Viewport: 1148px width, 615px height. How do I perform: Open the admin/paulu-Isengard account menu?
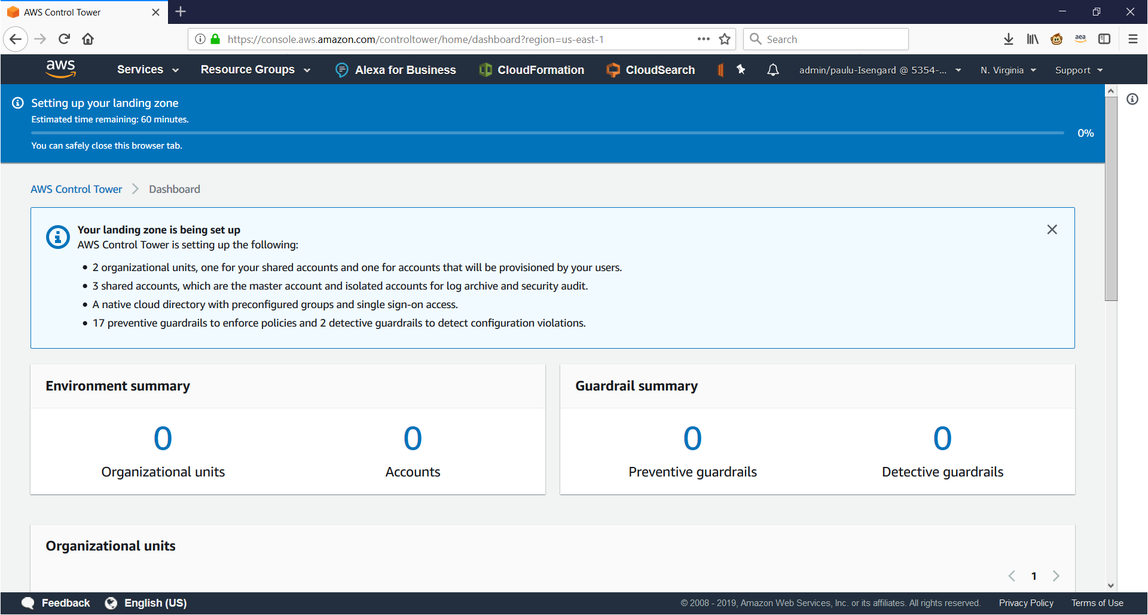click(x=880, y=70)
